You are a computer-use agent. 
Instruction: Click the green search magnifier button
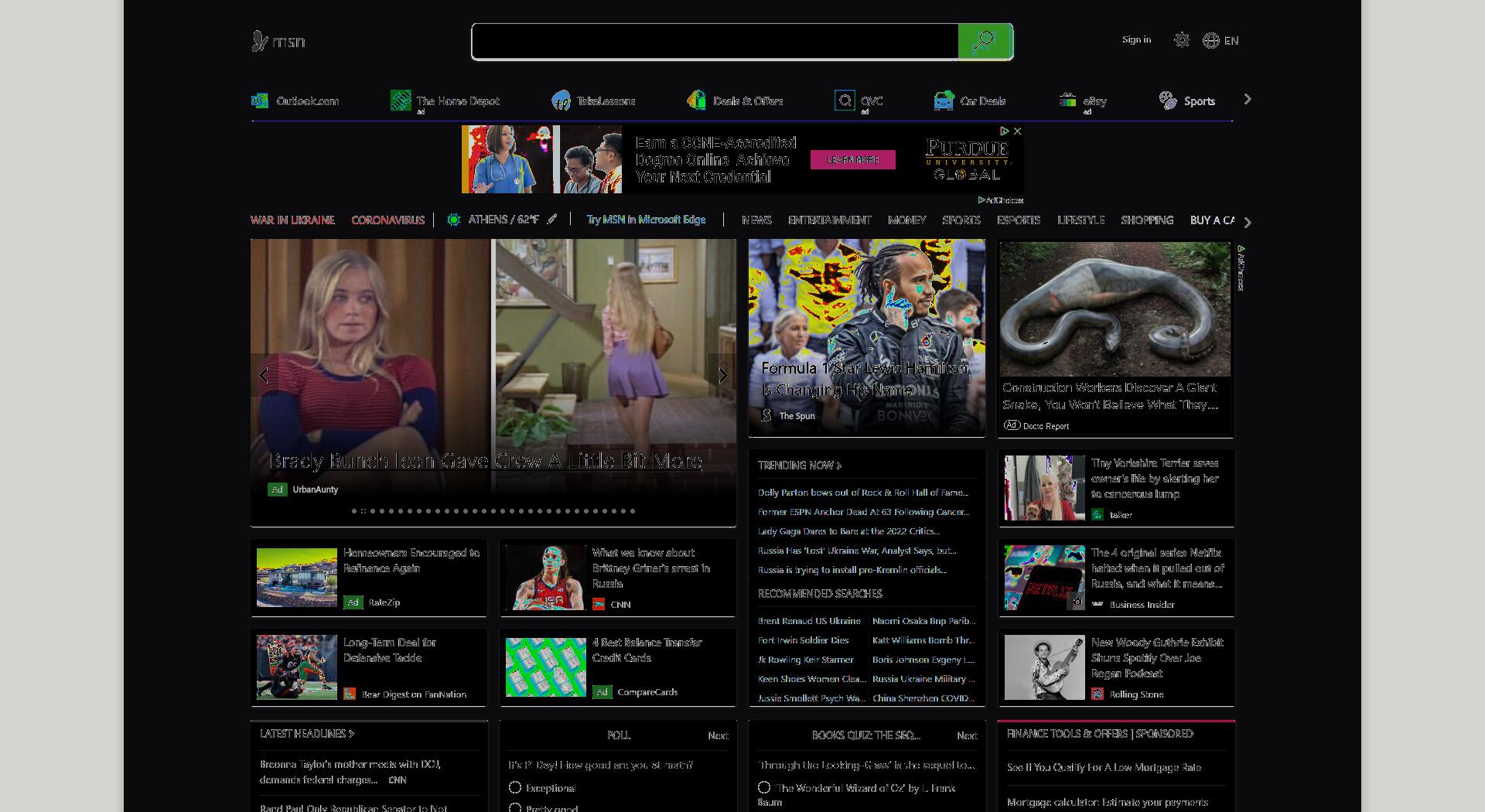click(x=985, y=41)
